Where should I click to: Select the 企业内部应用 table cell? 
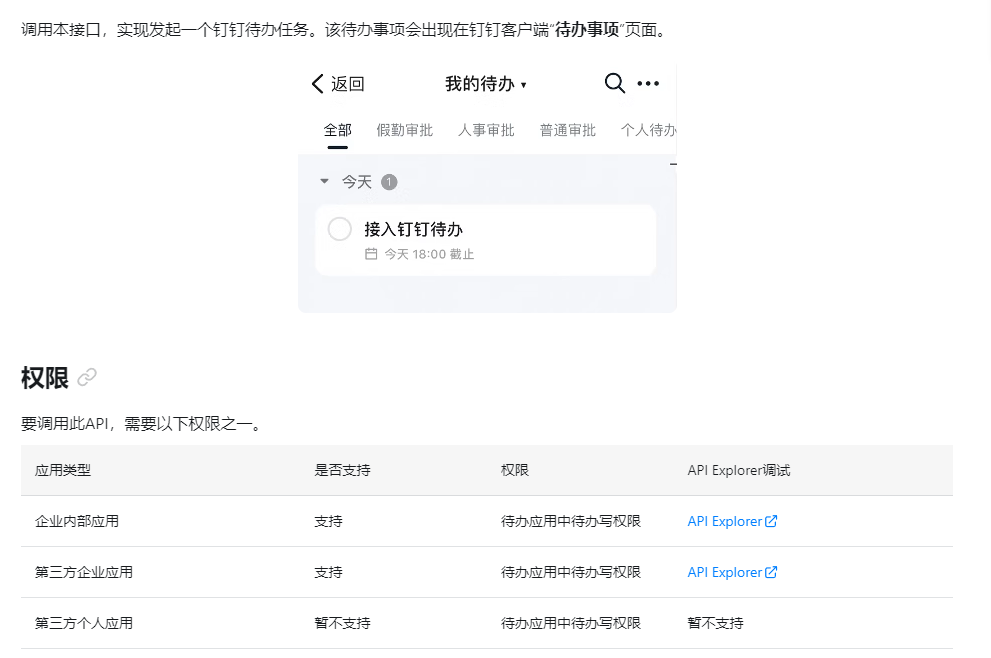click(76, 521)
